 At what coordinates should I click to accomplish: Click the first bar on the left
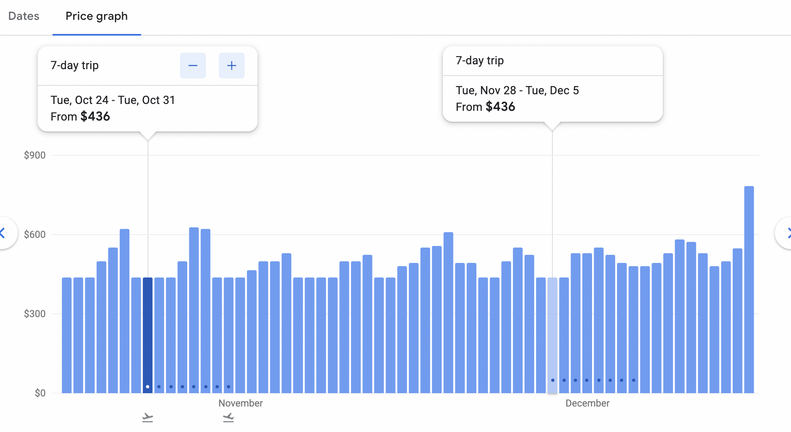[x=67, y=335]
